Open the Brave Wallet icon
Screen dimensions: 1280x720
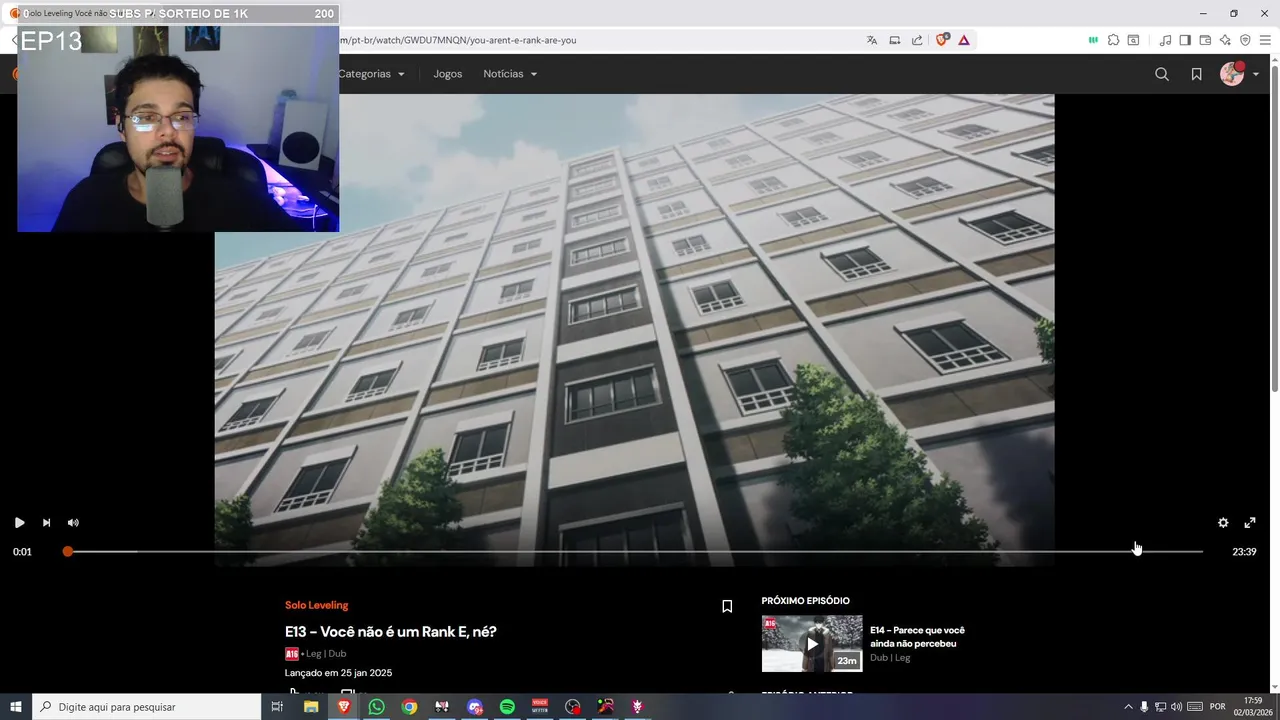[x=1205, y=40]
